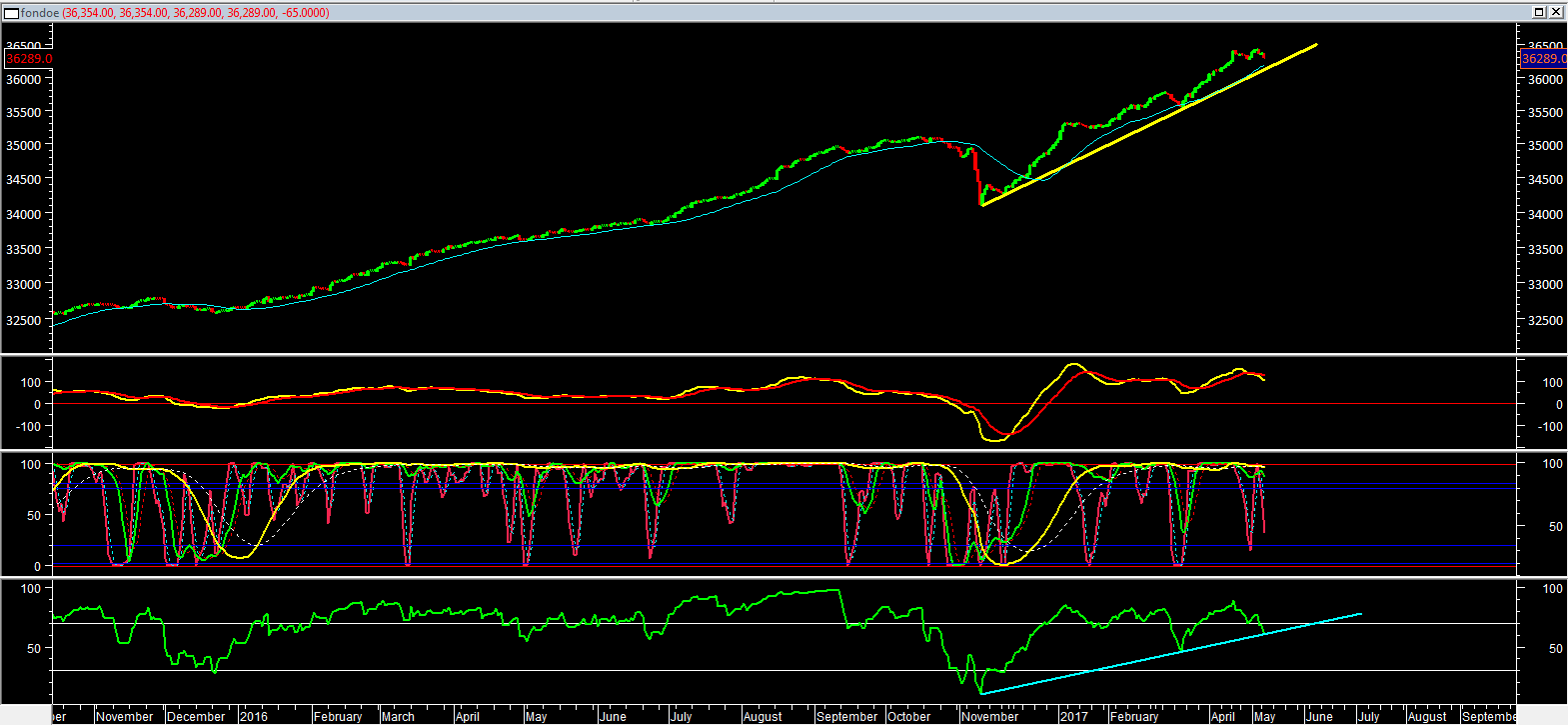Click the 32500 value on the left price axis
The width and height of the screenshot is (1568, 725).
tap(23, 320)
